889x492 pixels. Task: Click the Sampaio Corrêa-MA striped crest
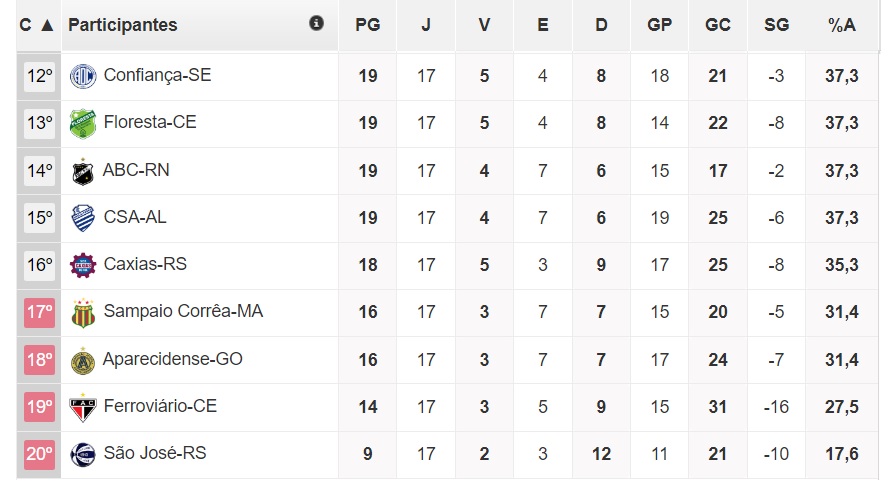(x=82, y=312)
